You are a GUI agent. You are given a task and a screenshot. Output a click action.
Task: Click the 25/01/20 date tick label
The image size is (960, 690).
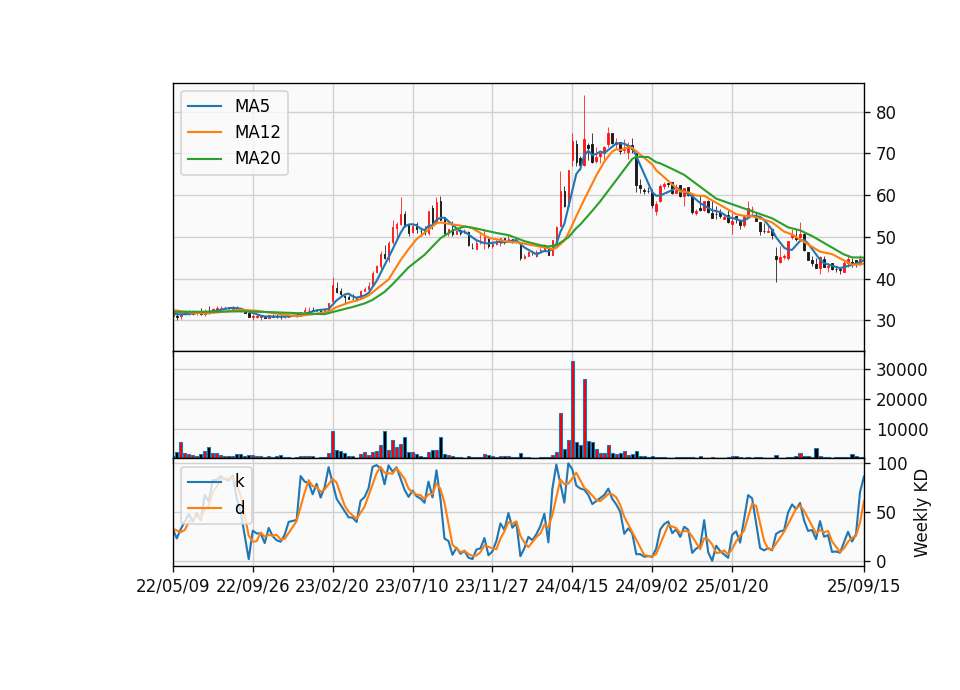(x=732, y=587)
